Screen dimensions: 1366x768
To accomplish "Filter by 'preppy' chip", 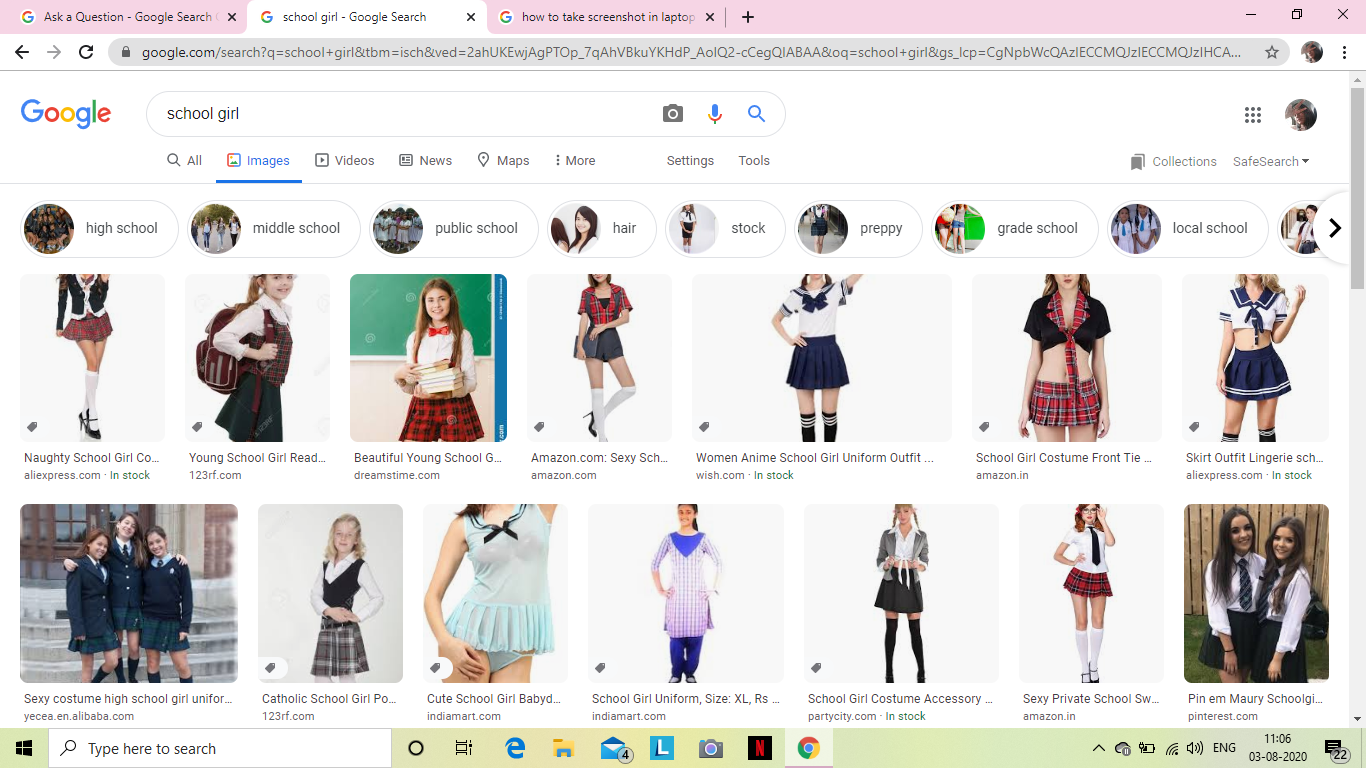I will (x=858, y=228).
